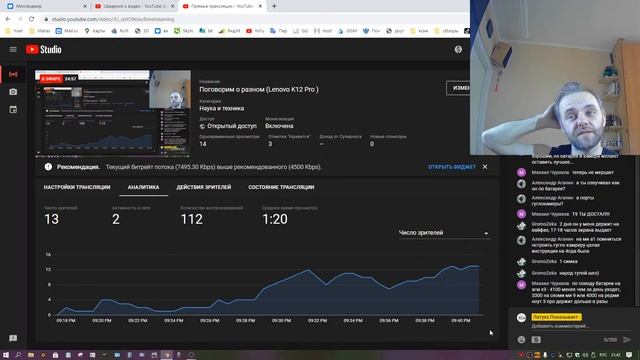Click the monetization status Включена

point(279,126)
